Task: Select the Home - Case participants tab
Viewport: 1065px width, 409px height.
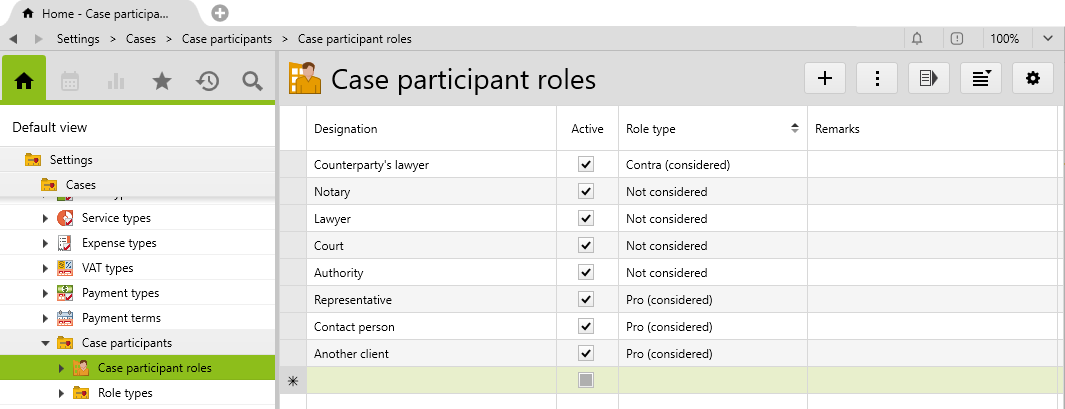Action: click(x=100, y=13)
